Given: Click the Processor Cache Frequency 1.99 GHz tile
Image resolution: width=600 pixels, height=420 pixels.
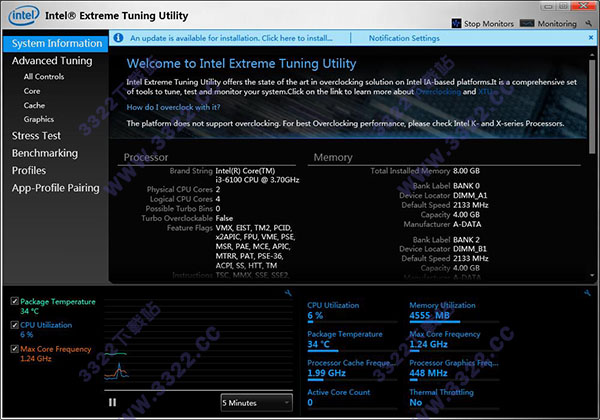Looking at the screenshot, I should [351, 369].
